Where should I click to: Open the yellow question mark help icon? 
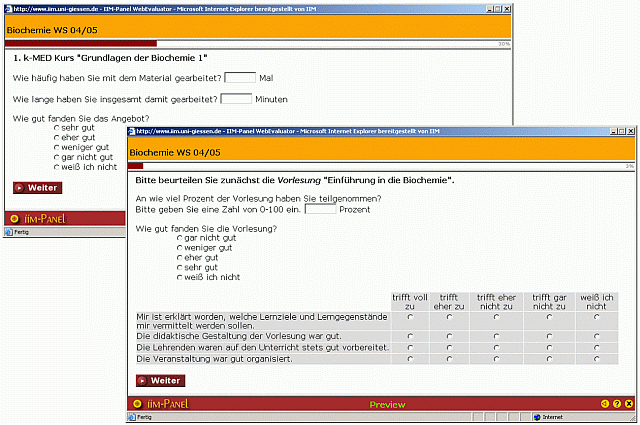(x=617, y=404)
